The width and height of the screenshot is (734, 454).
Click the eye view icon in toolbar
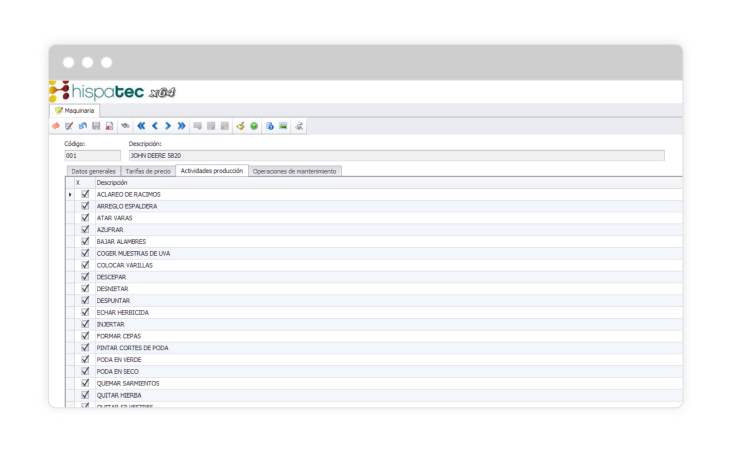pyautogui.click(x=125, y=126)
